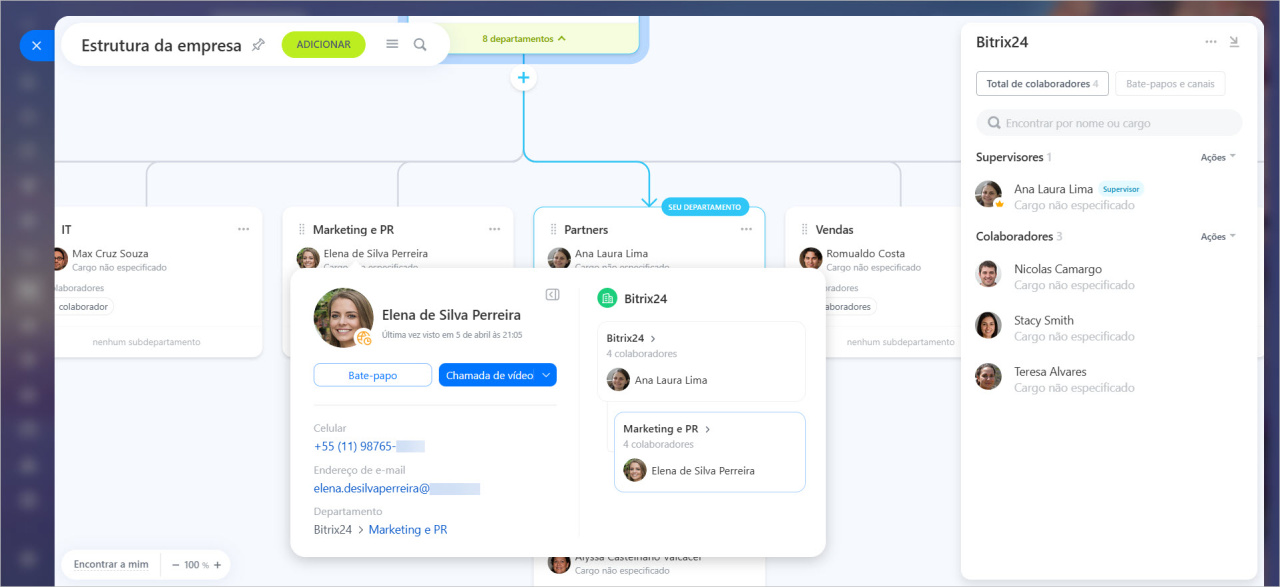The width and height of the screenshot is (1280, 587).
Task: Open the Vendas department title
Action: (834, 230)
